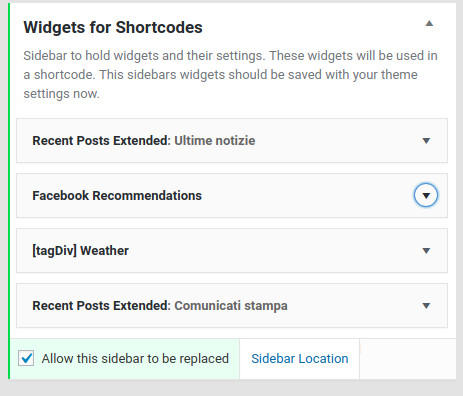Expand Ultime notizie widget dropdown arrow
This screenshot has height=396, width=463.
coord(426,141)
